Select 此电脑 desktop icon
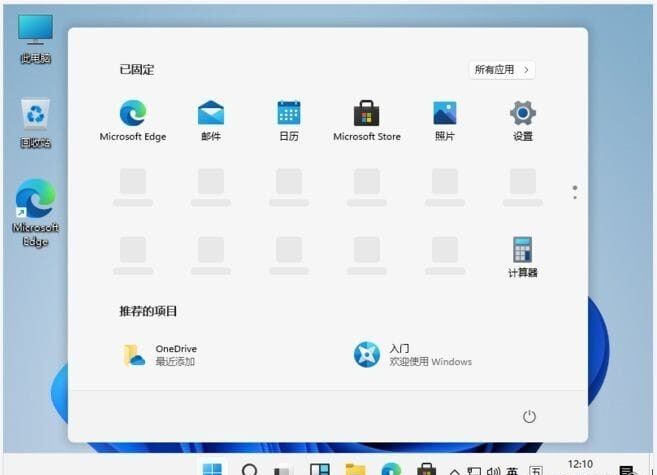 (36, 39)
